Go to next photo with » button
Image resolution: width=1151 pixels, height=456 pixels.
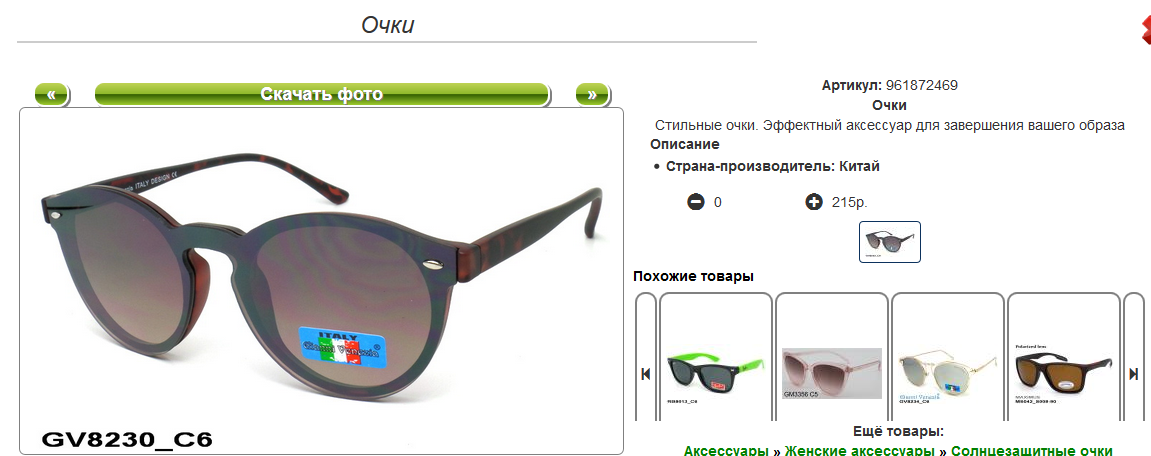(592, 95)
